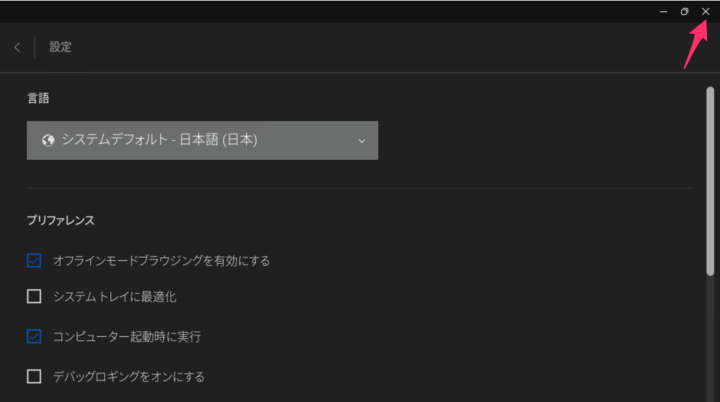Go back using the left arrow icon
This screenshot has width=720, height=402.
[x=17, y=47]
